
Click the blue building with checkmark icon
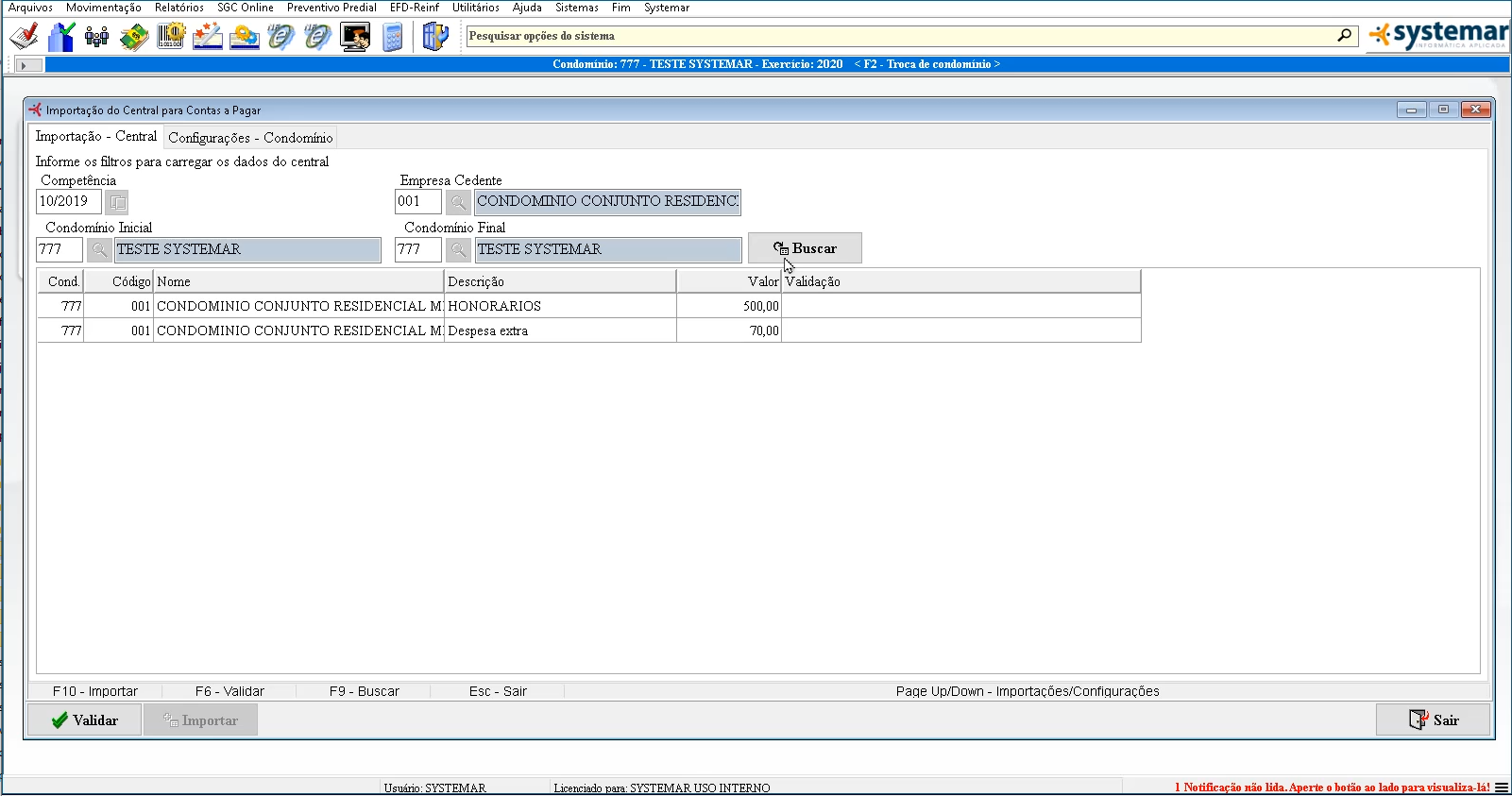(61, 37)
